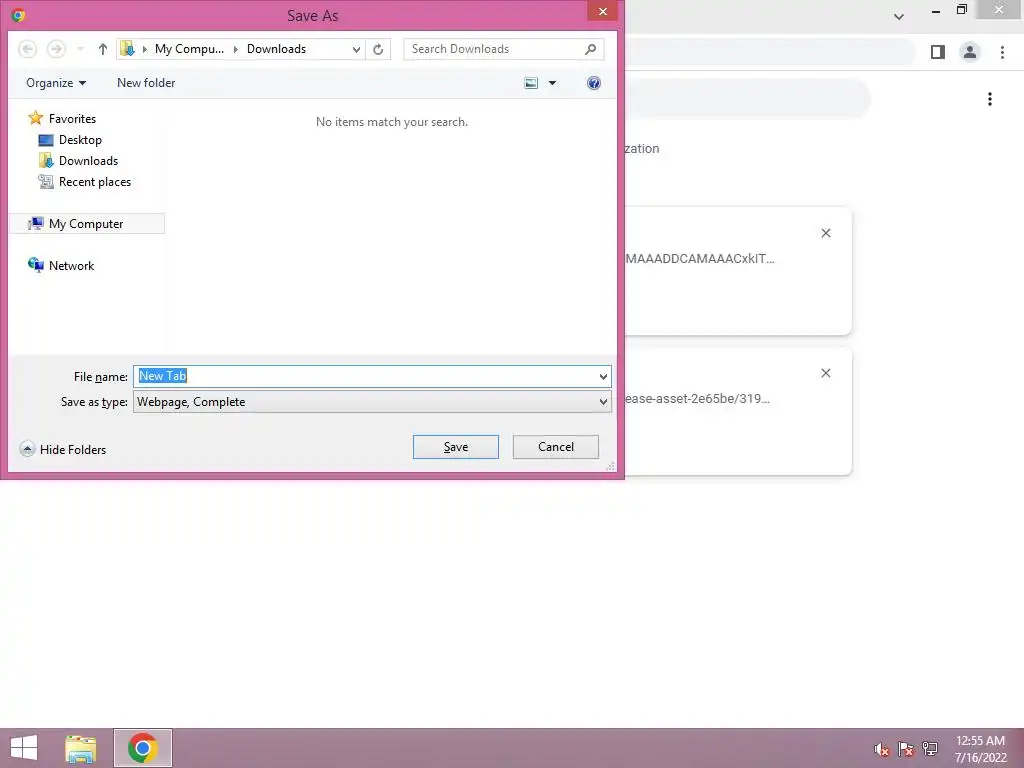Change your view icon button
This screenshot has height=768, width=1024.
(x=532, y=83)
